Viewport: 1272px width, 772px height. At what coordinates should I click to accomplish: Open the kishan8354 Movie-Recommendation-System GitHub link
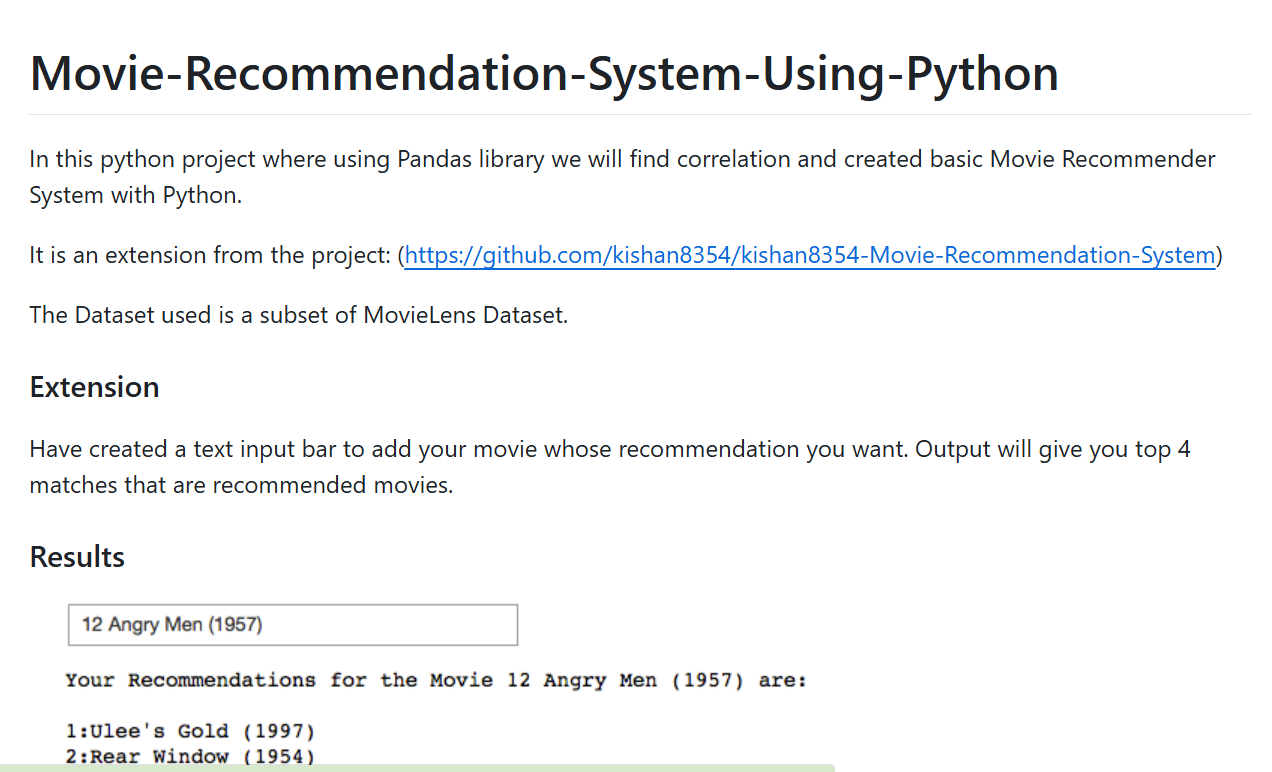point(809,255)
